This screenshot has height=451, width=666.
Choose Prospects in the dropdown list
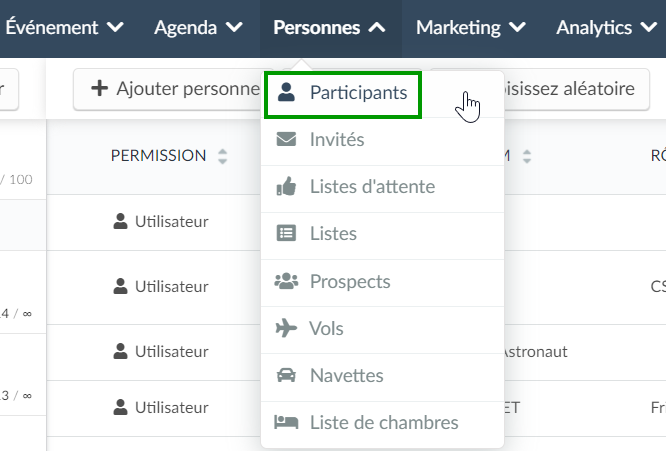coord(382,281)
